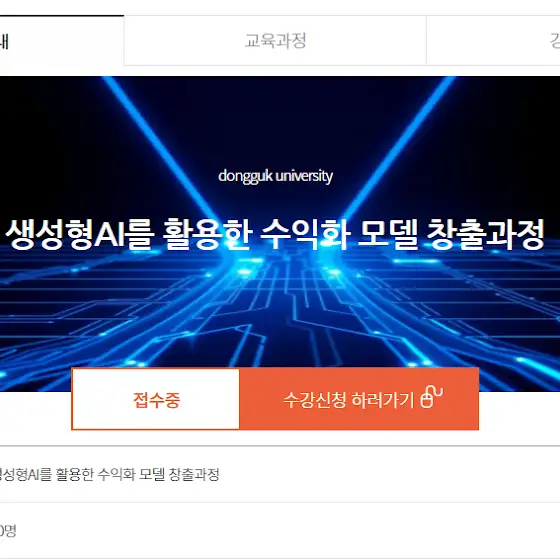Click the word 수익화 in banner title
The height and width of the screenshot is (560, 560).
305,234
